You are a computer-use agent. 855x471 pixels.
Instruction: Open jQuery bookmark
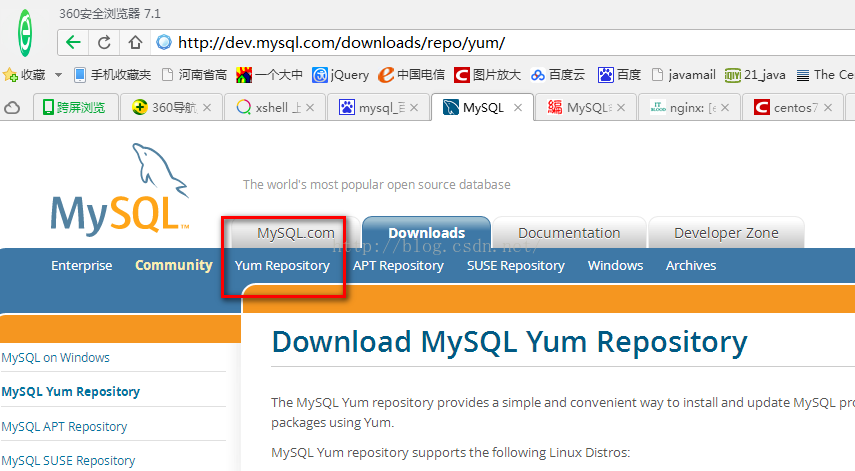341,75
